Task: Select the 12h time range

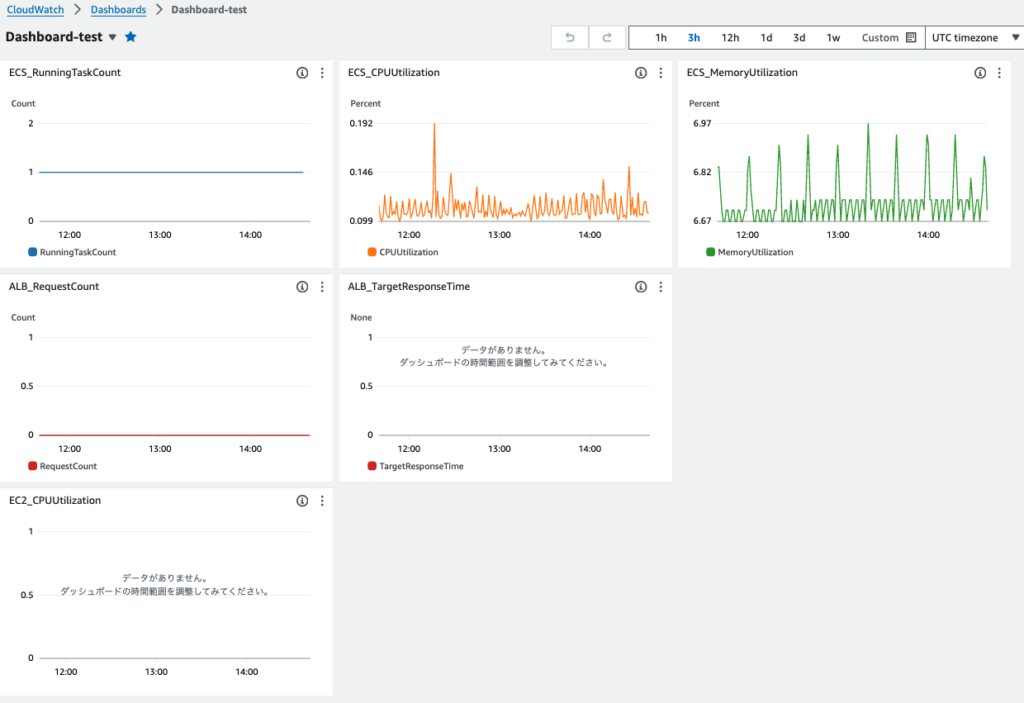Action: point(730,38)
